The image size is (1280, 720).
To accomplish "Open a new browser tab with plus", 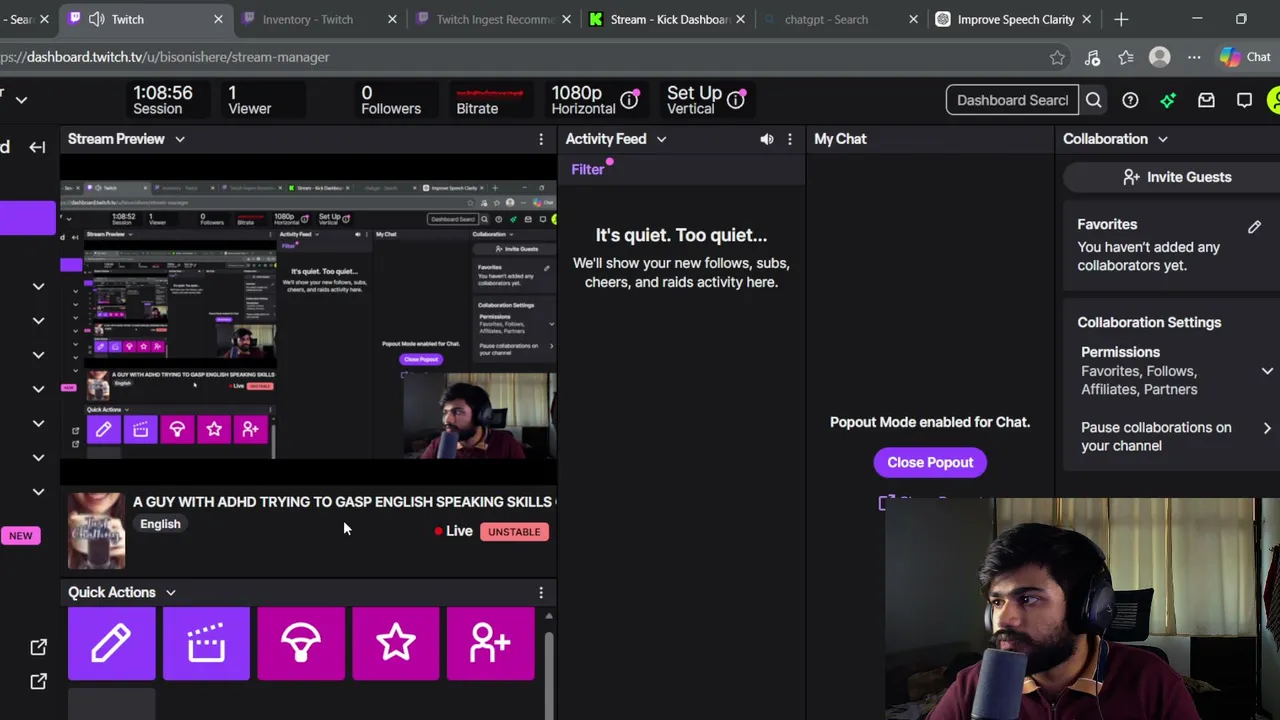I will [x=1121, y=19].
